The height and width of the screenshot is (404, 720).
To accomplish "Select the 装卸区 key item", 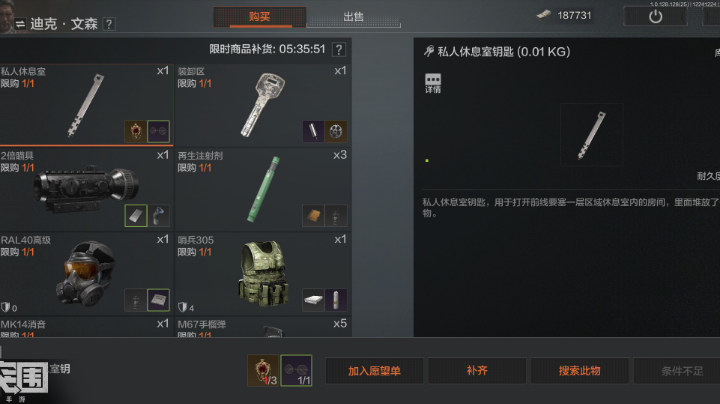I will click(264, 105).
